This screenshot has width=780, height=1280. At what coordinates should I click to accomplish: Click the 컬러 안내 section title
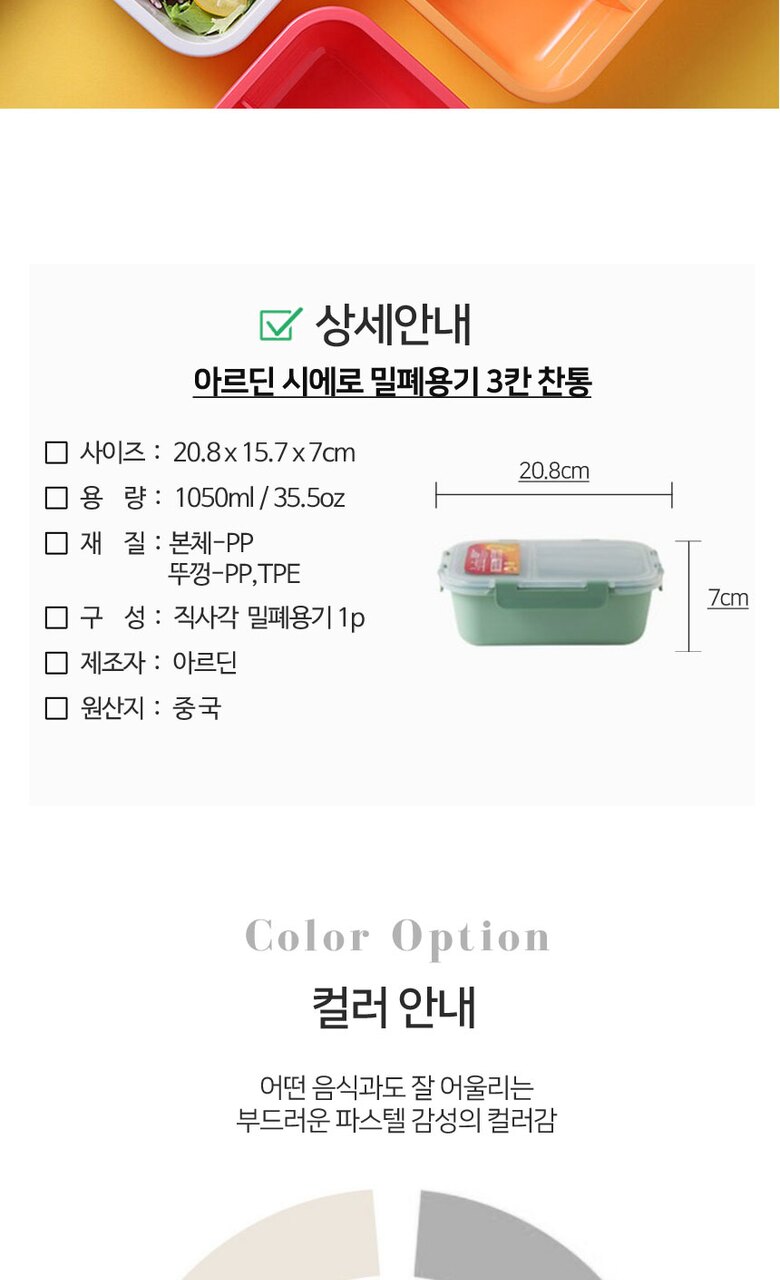(394, 1007)
